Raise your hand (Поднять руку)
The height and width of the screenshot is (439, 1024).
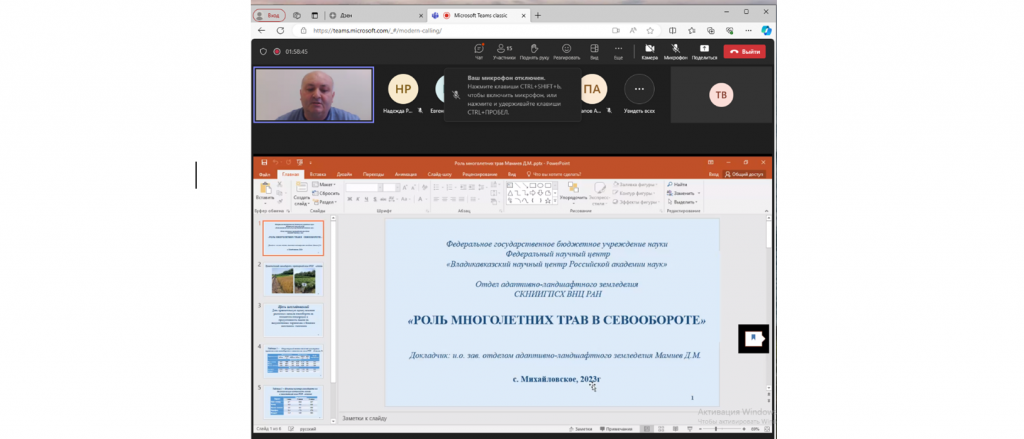click(x=534, y=52)
